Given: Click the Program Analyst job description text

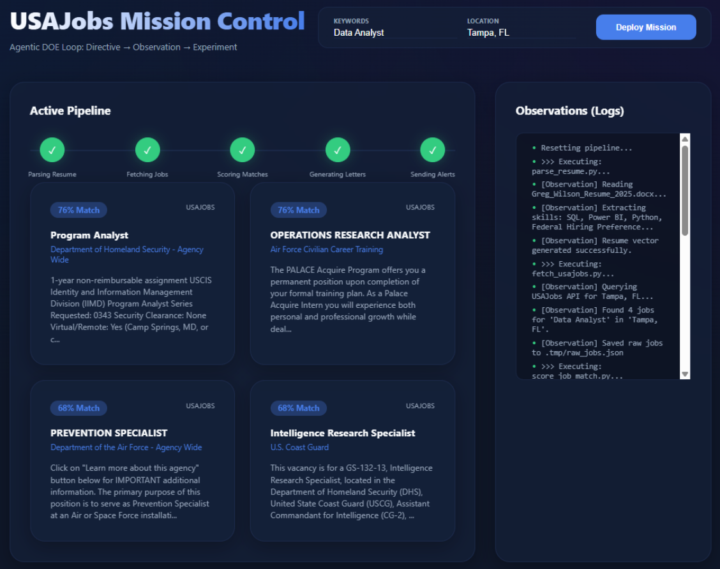Looking at the screenshot, I should [131, 310].
